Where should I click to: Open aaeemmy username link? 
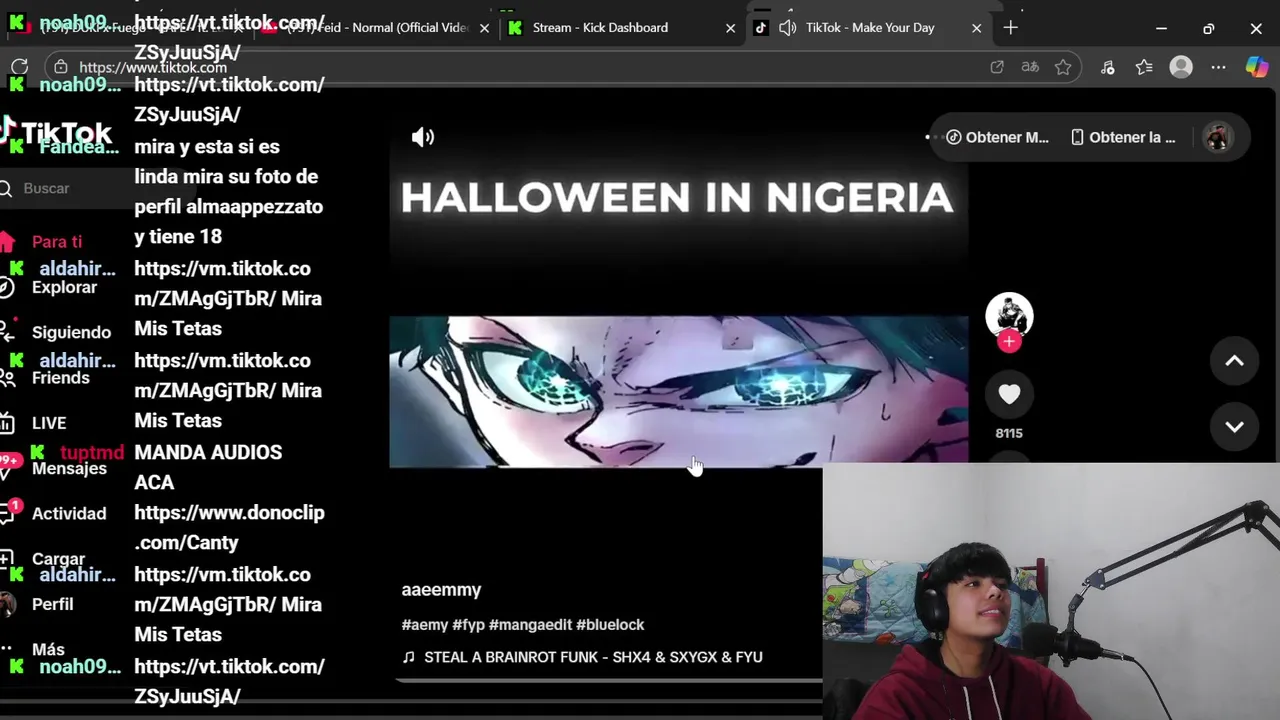point(441,590)
